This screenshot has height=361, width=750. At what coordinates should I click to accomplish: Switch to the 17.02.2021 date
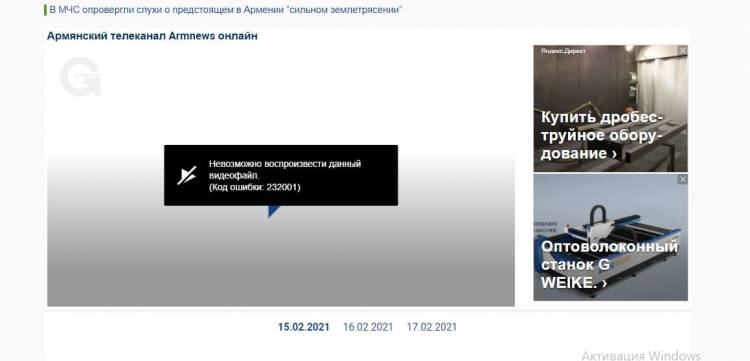click(x=432, y=328)
